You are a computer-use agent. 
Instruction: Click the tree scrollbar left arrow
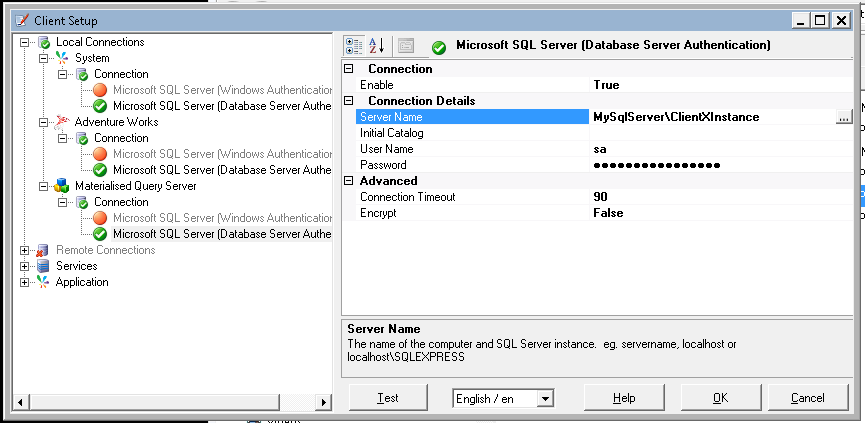[x=20, y=403]
